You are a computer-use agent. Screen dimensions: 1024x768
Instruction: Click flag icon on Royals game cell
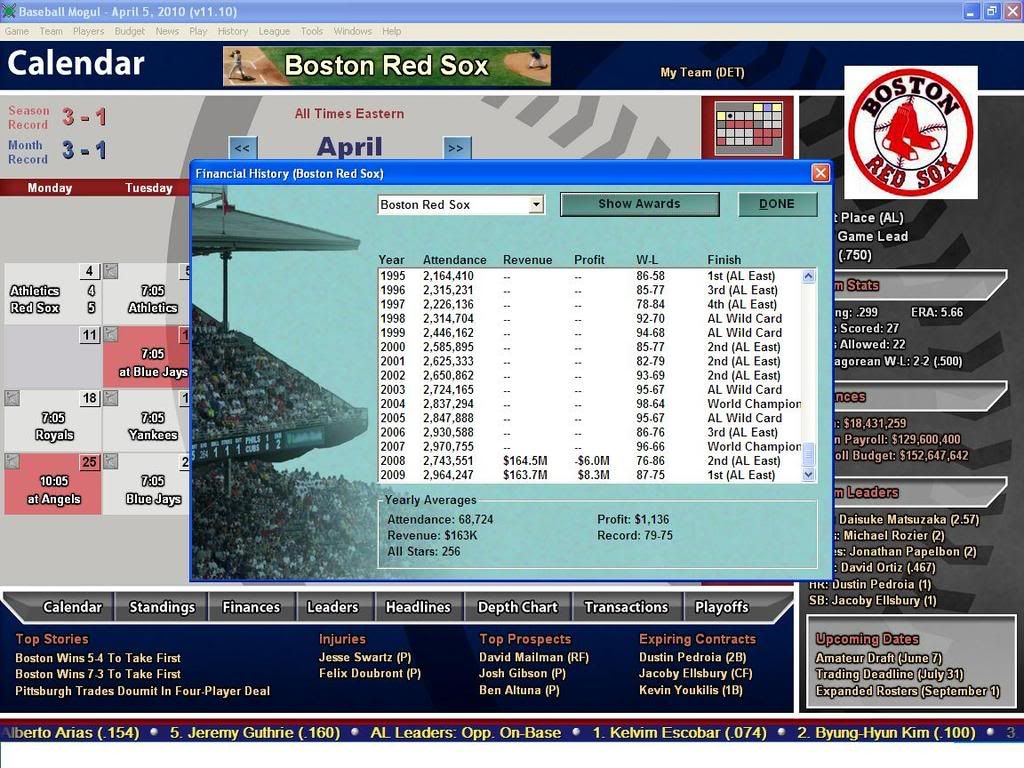pos(11,398)
